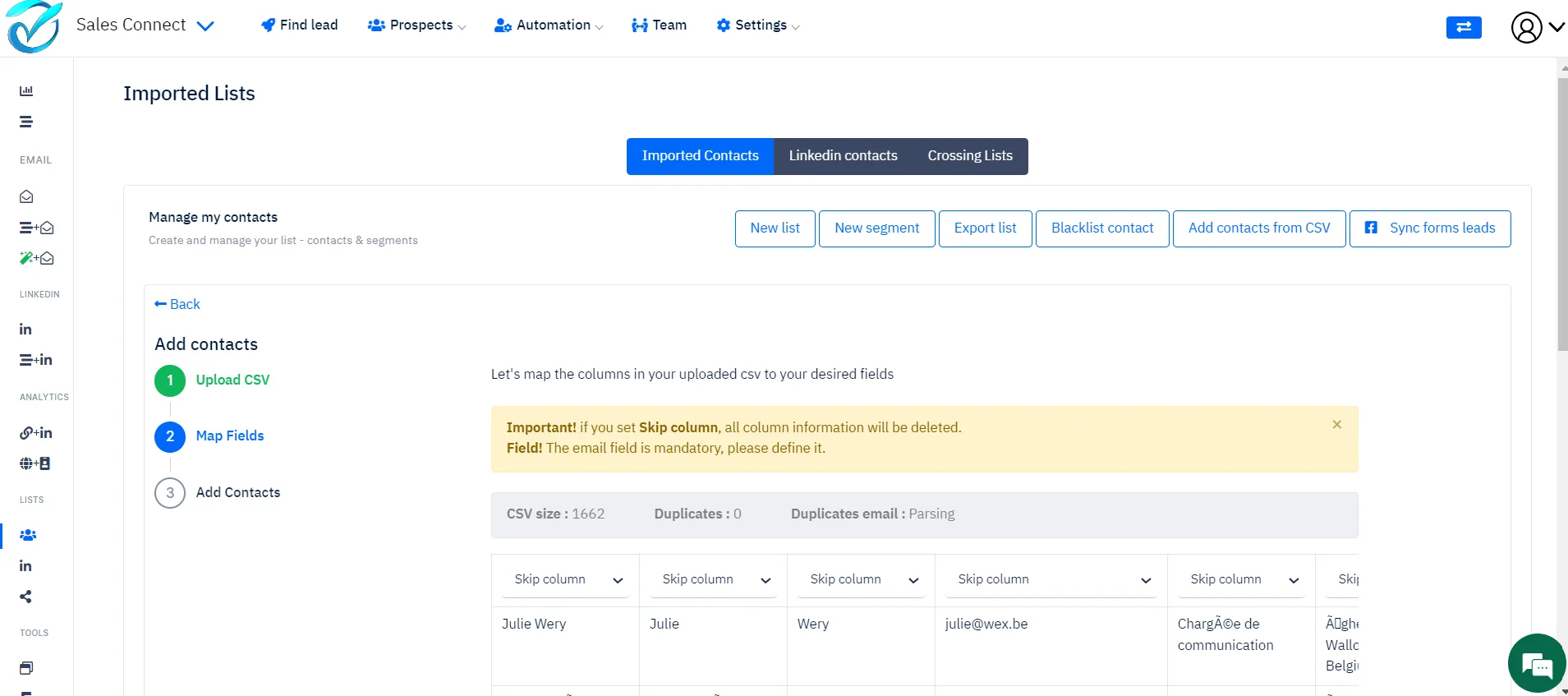Open the Automation dropdown menu
This screenshot has width=1568, height=696.
coord(549,25)
